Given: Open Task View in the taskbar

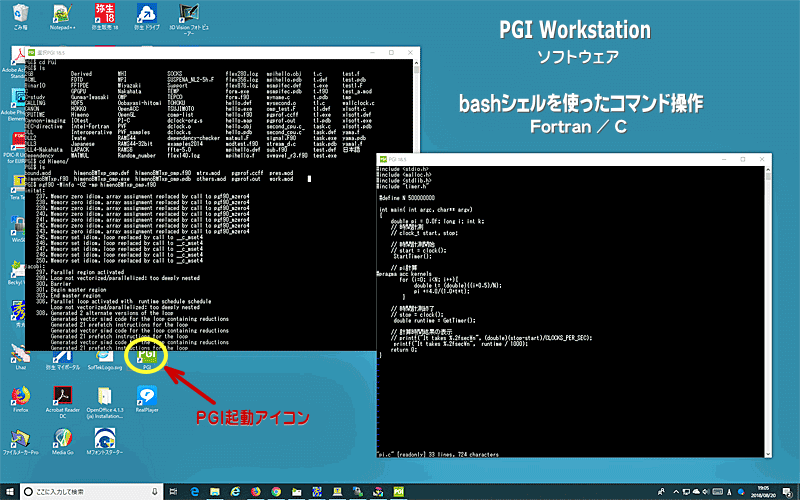Looking at the screenshot, I should tap(173, 491).
